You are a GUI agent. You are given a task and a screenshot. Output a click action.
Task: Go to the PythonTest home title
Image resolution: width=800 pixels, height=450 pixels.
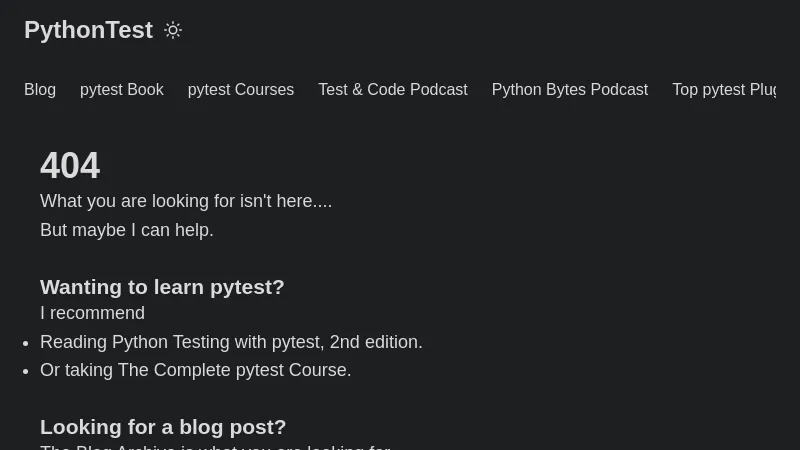coord(88,30)
